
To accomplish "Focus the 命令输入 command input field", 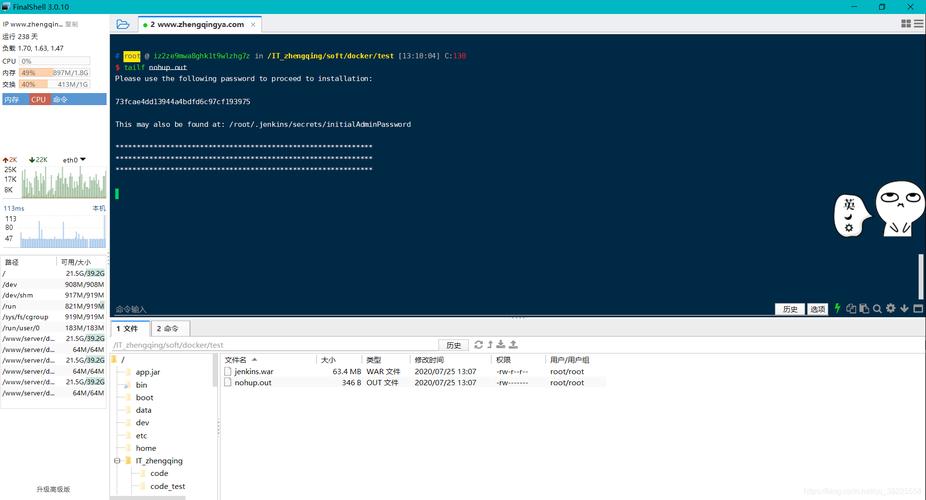I will click(x=442, y=309).
